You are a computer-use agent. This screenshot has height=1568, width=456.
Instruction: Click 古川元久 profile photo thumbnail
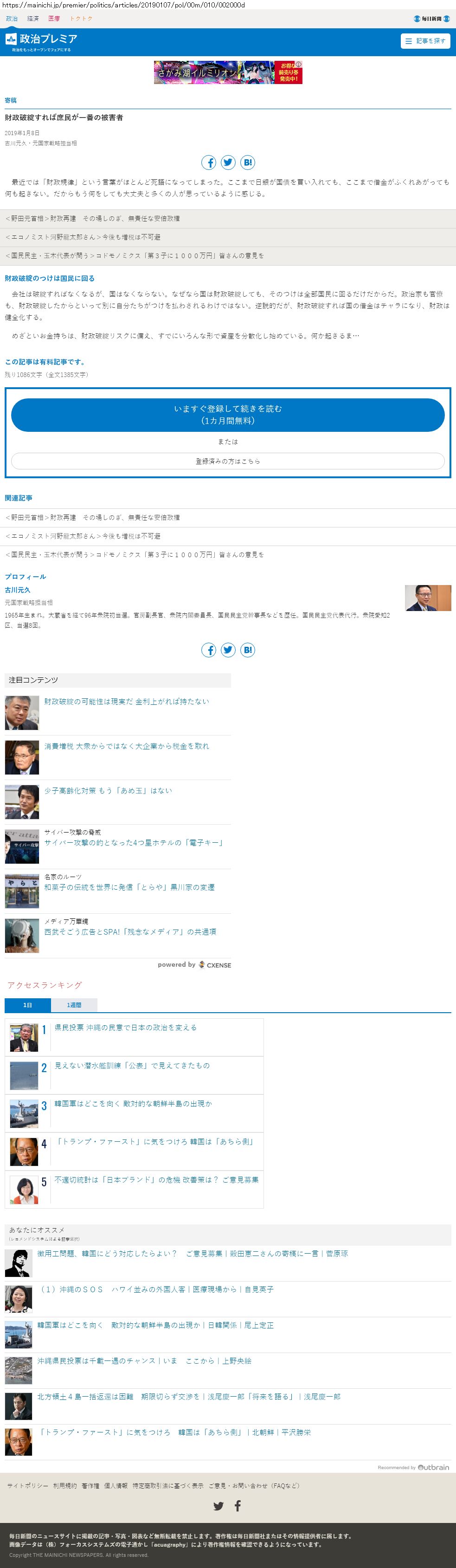coord(428,598)
